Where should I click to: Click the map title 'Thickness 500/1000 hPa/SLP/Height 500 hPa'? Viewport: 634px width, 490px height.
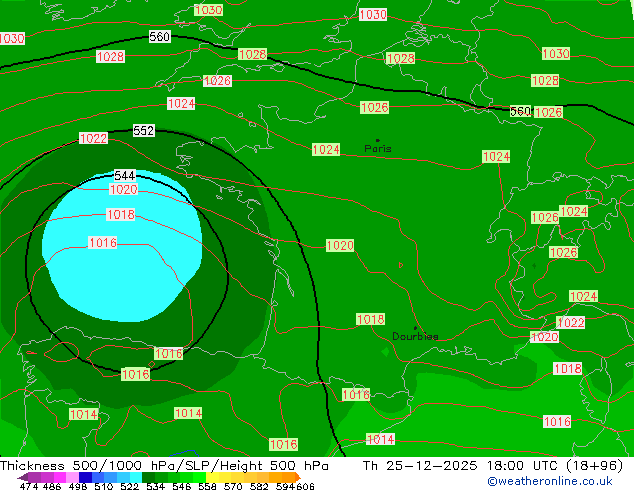pos(164,466)
